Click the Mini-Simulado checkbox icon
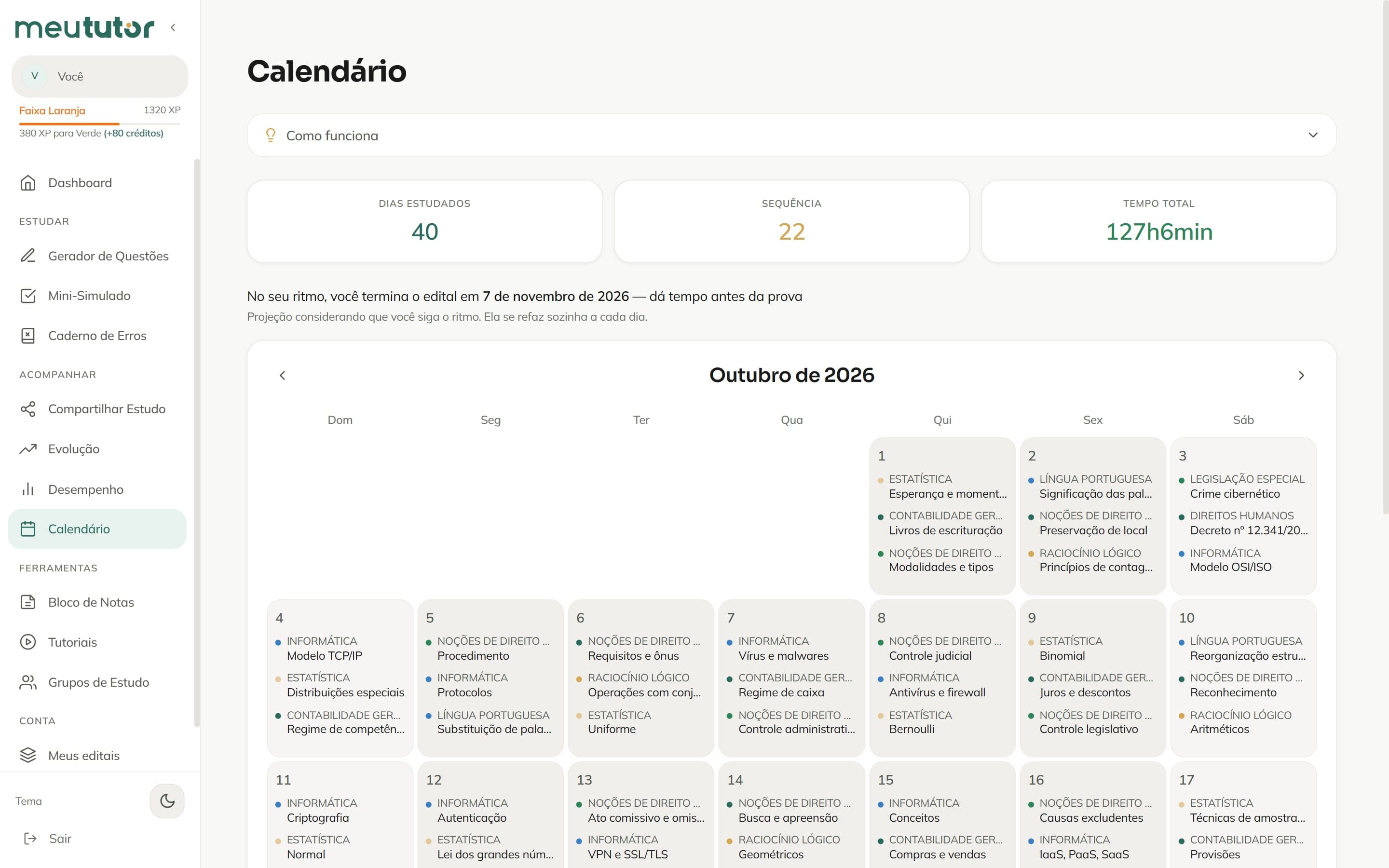This screenshot has height=868, width=1389. 27,296
